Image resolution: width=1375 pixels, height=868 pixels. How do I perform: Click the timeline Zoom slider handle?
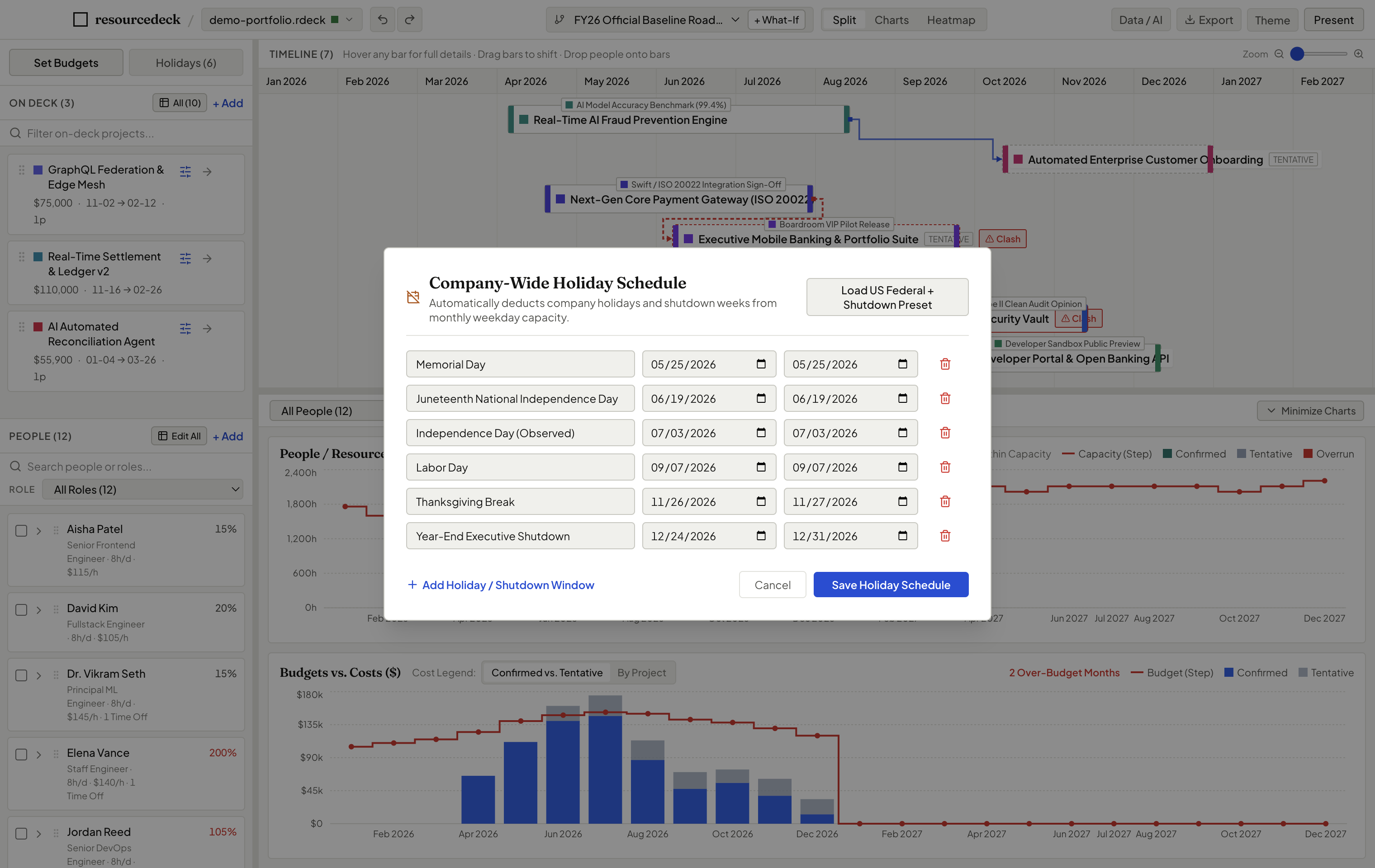pos(1297,54)
